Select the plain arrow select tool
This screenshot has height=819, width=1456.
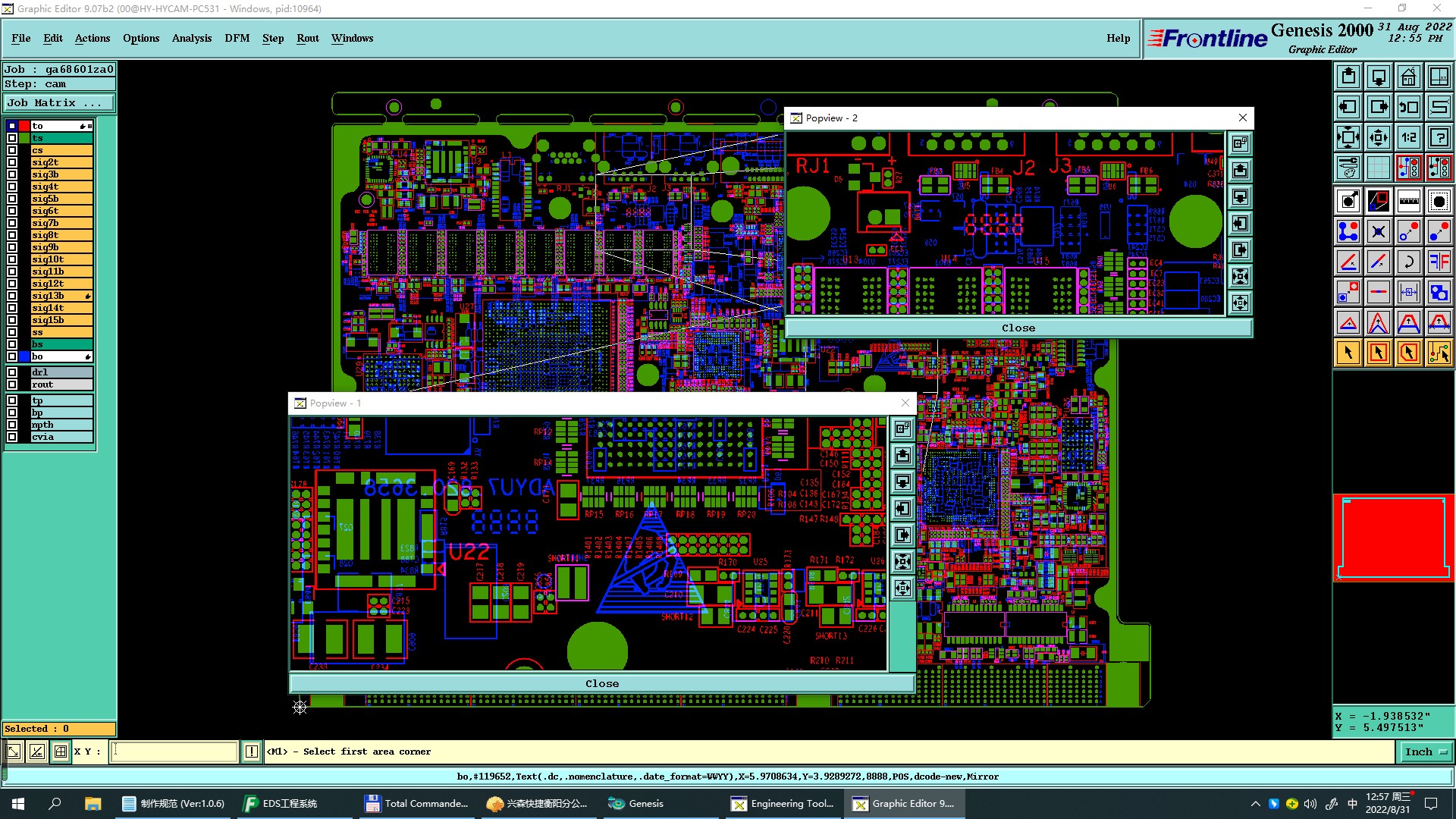1348,353
